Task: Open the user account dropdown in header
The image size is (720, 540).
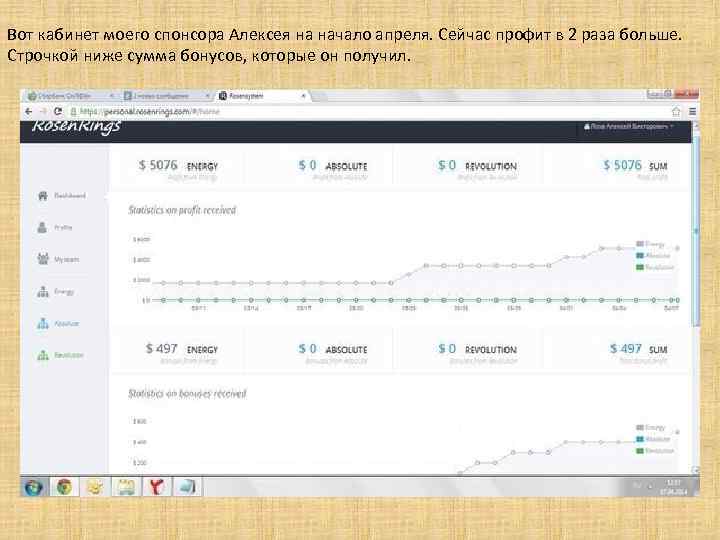Action: pyautogui.click(x=629, y=126)
